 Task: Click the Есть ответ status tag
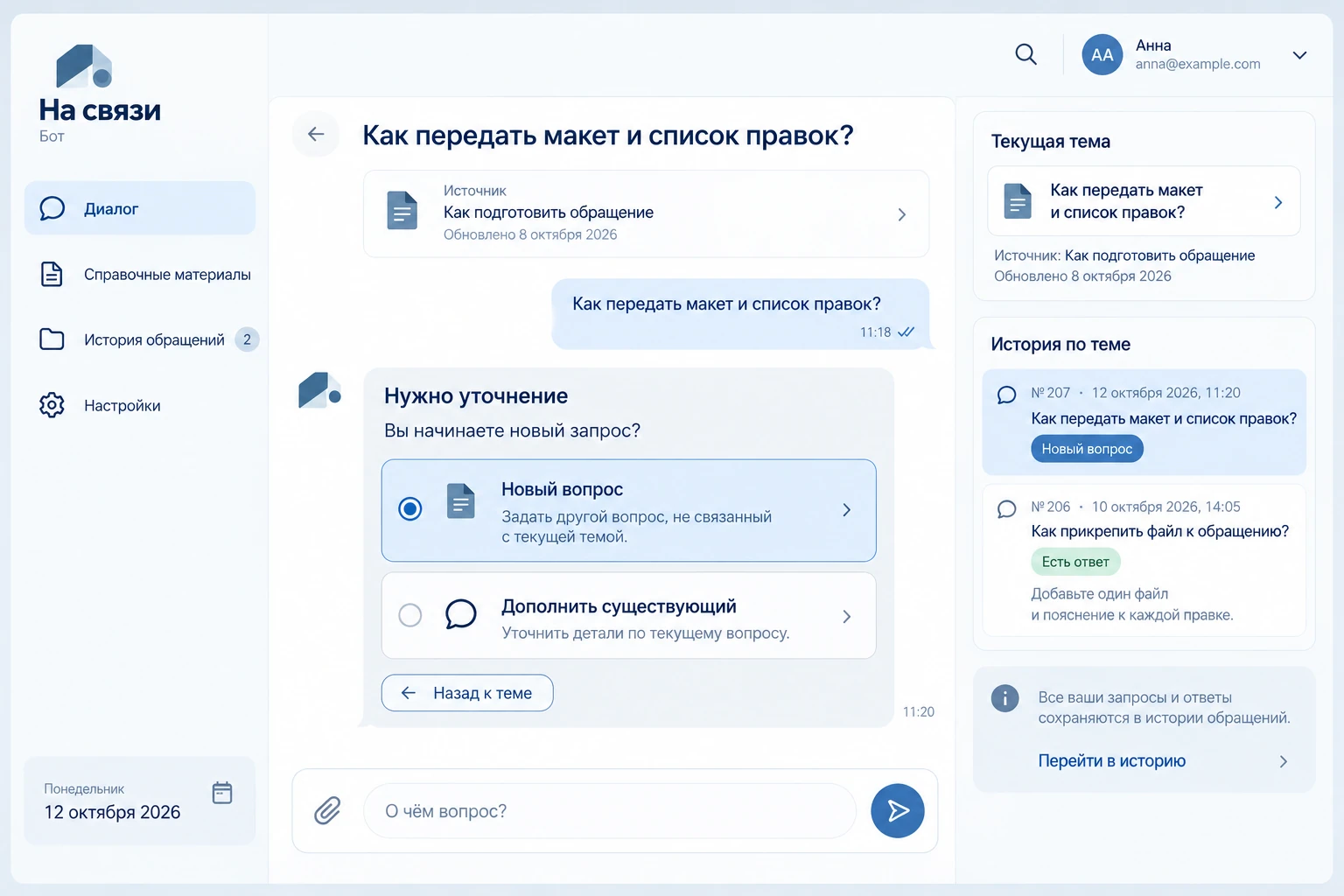1075,562
